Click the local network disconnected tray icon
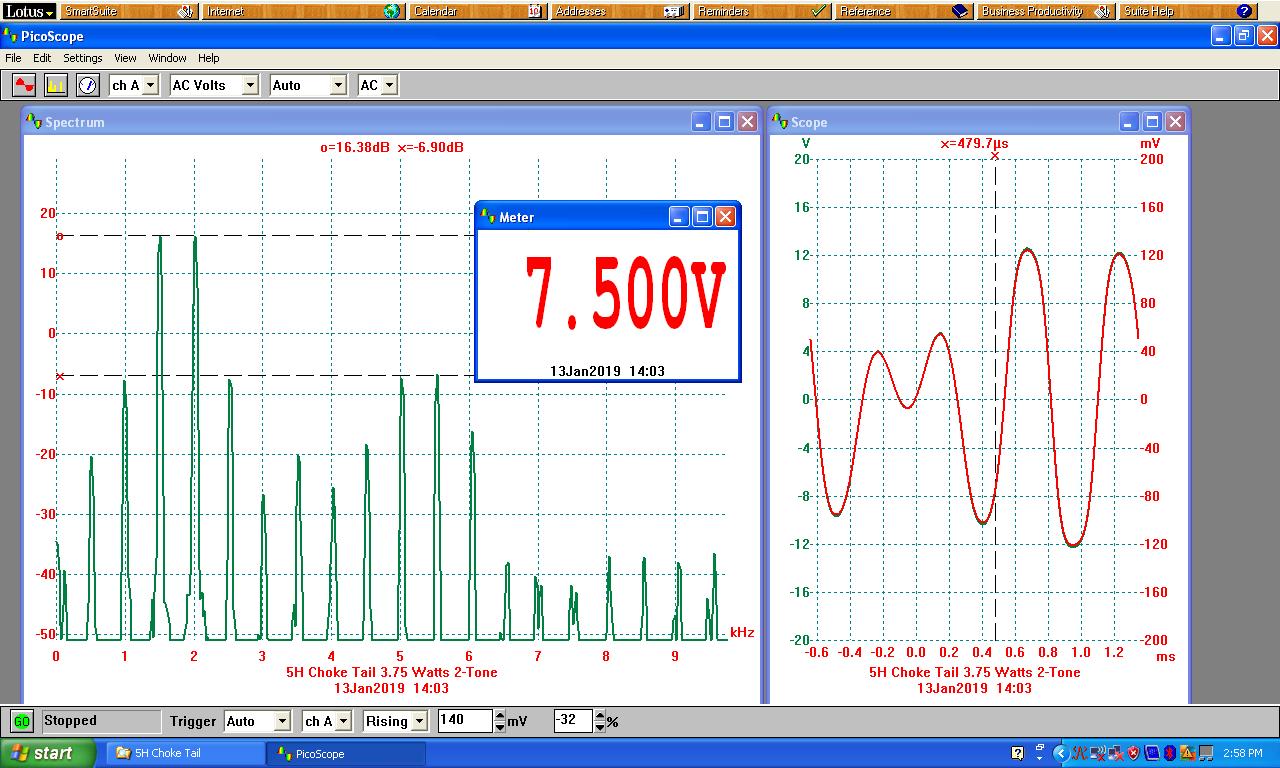 (1115, 753)
